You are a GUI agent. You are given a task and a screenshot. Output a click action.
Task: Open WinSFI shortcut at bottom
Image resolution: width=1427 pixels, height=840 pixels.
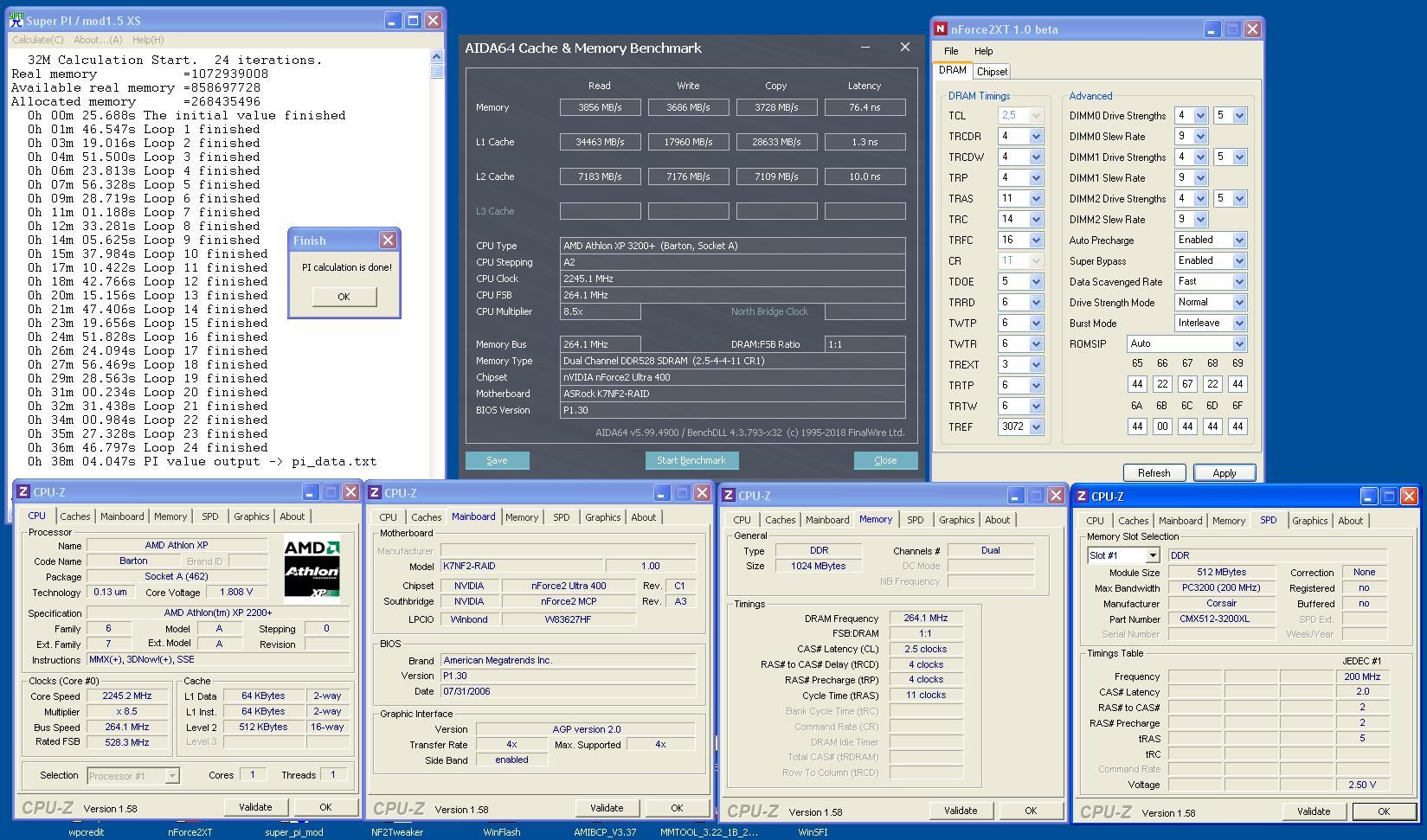[813, 832]
